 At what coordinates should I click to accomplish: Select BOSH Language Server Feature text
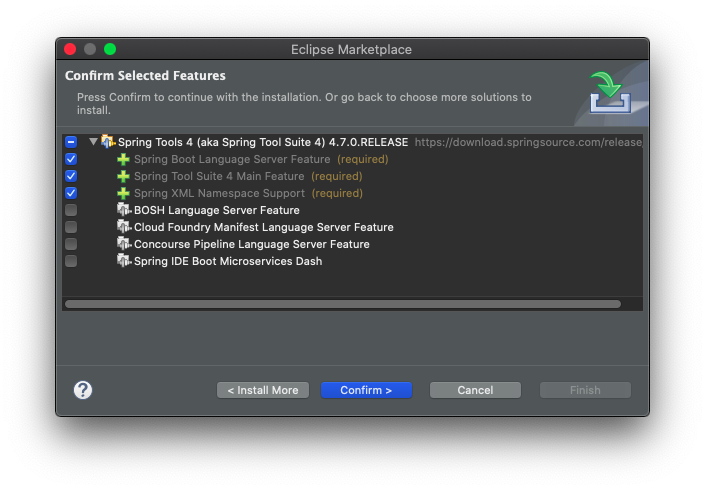217,210
